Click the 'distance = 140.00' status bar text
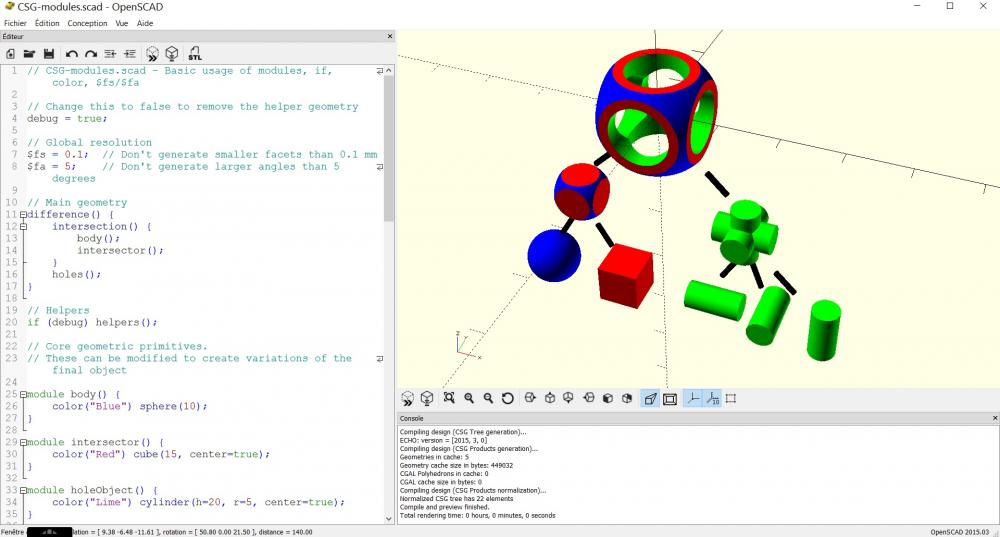 (285, 532)
